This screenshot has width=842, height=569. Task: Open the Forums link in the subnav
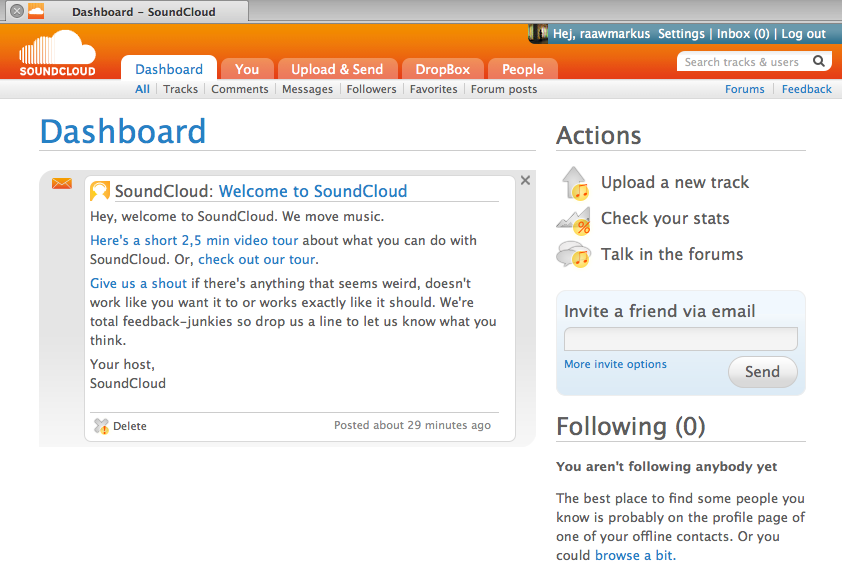pos(744,89)
